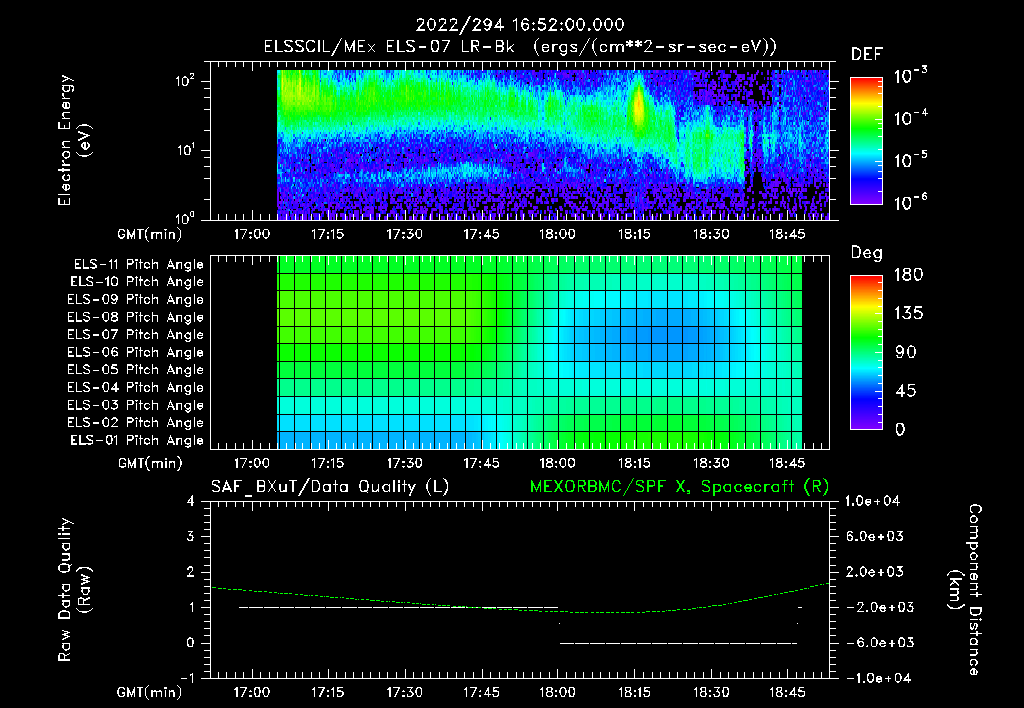Screen dimensions: 1024x708
Task: Click the 10^0 electron energy tick label
Action: point(185,218)
